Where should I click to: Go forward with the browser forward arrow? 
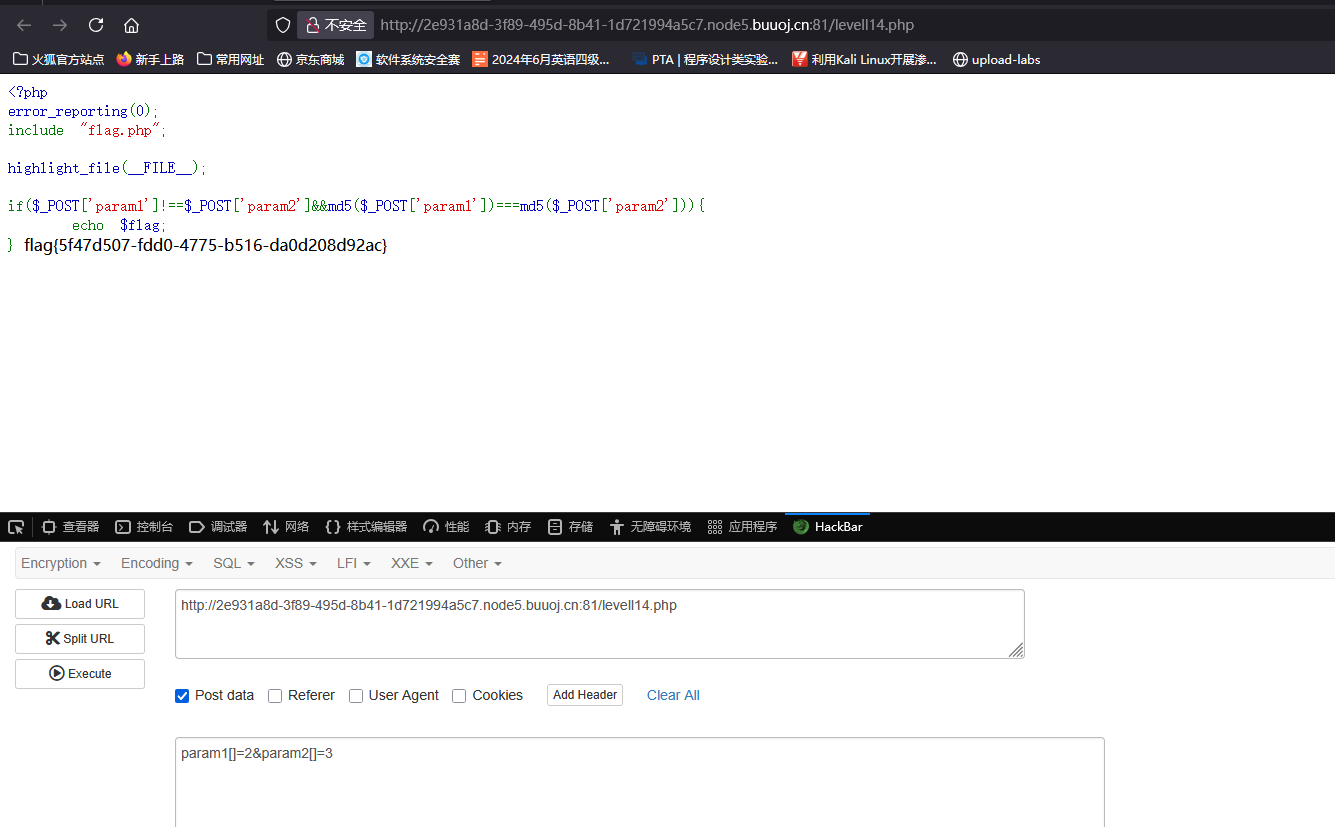tap(60, 25)
